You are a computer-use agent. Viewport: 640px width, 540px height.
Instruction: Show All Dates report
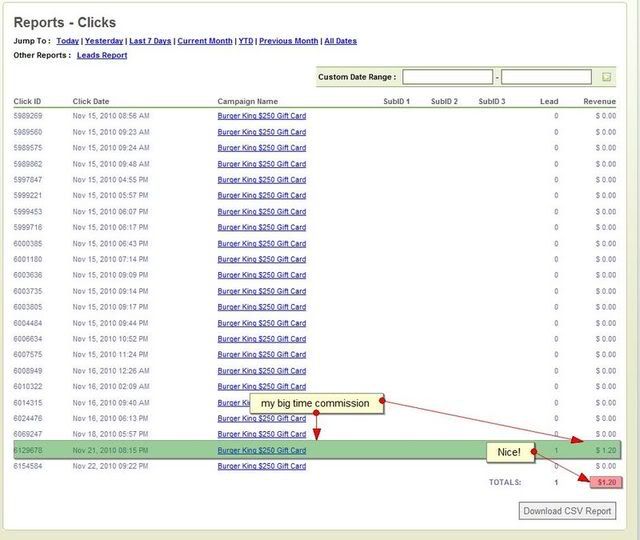[340, 41]
